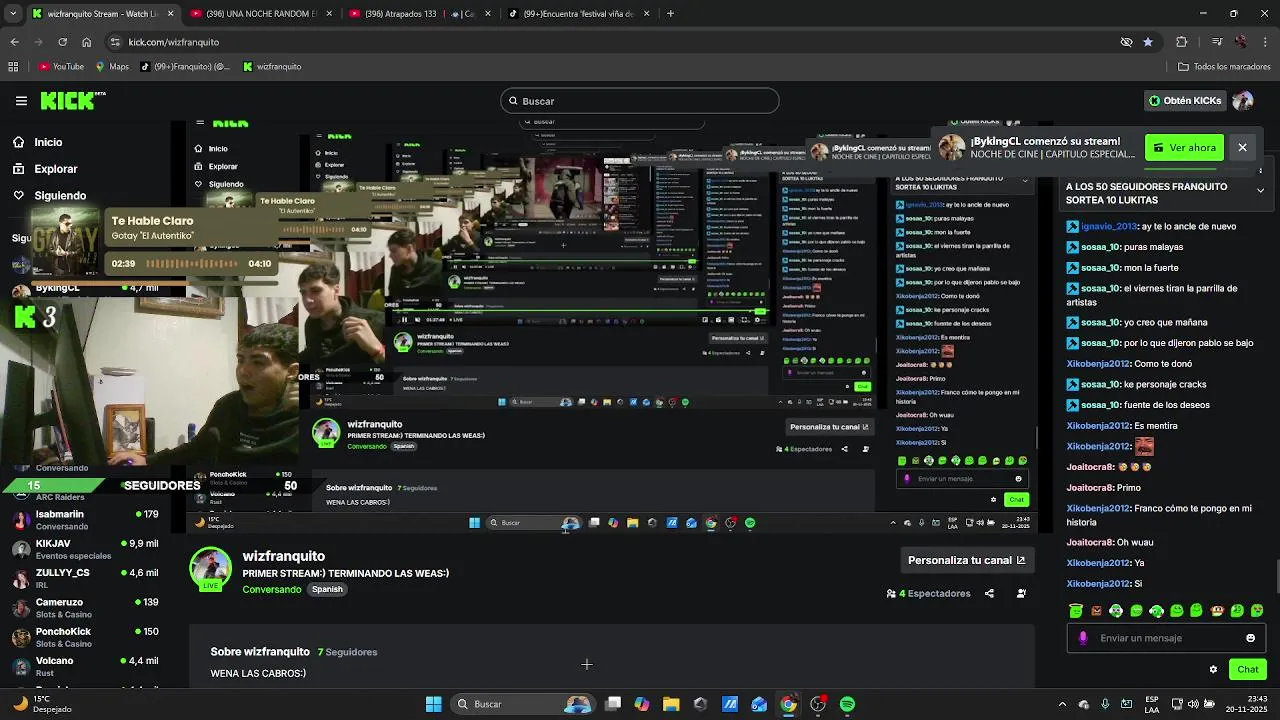Click the taskbar volume speaker icon
1280x720 pixels.
coord(1193,704)
